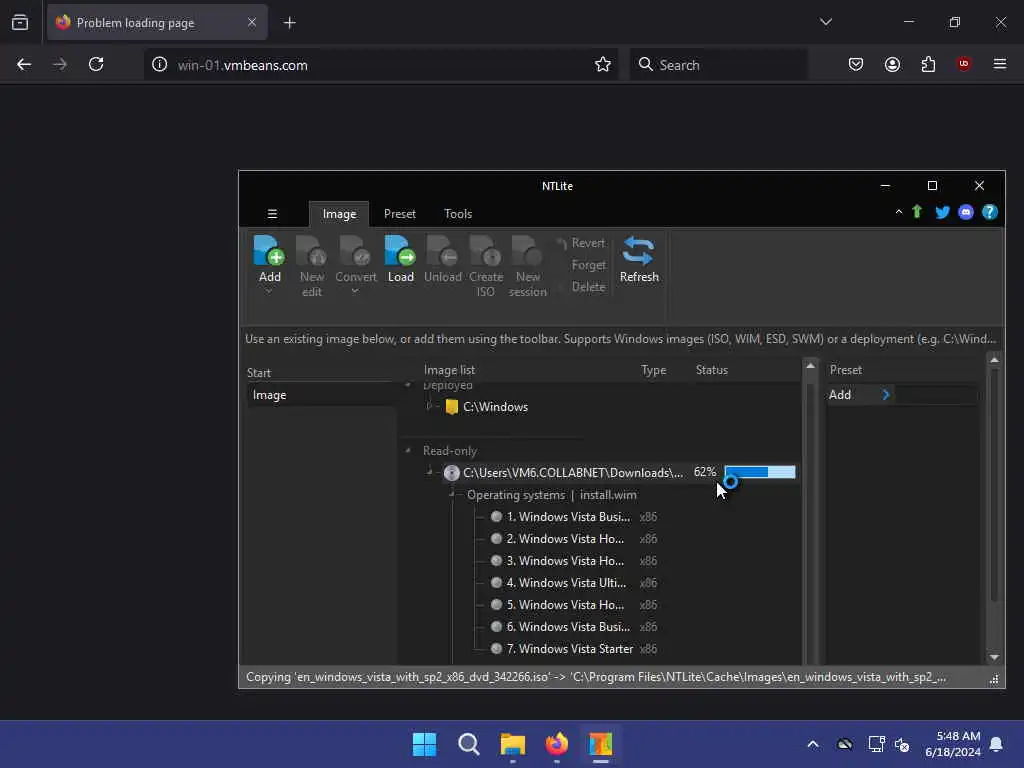1024x768 pixels.
Task: Close the Problem loading page tab
Action: click(252, 22)
